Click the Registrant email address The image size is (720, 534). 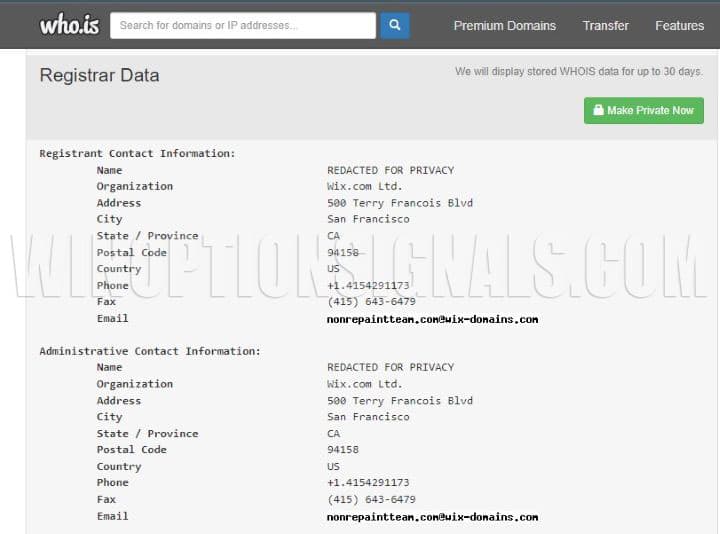432,319
